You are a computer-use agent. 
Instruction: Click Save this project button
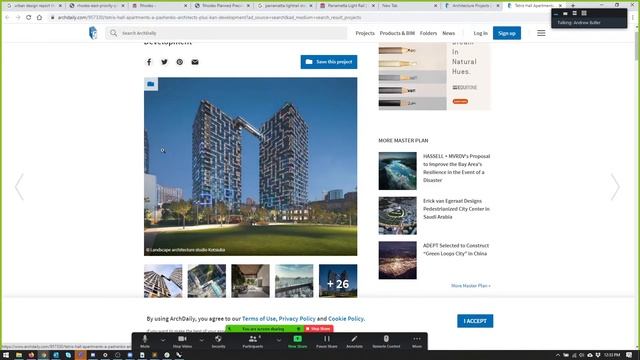pos(329,62)
